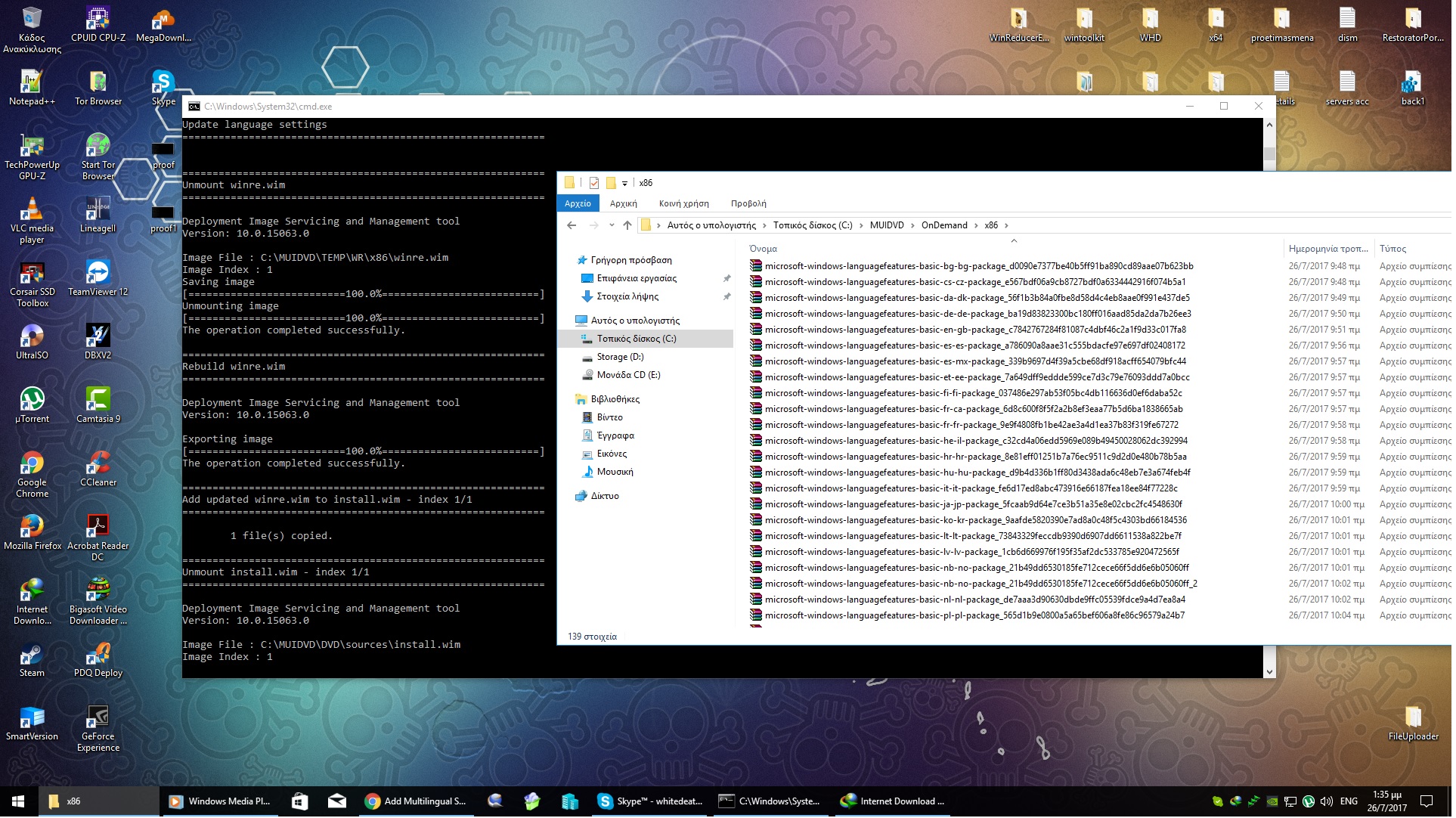
Task: Sort by Ημερομηνία τροπ... column header
Action: click(x=1332, y=249)
